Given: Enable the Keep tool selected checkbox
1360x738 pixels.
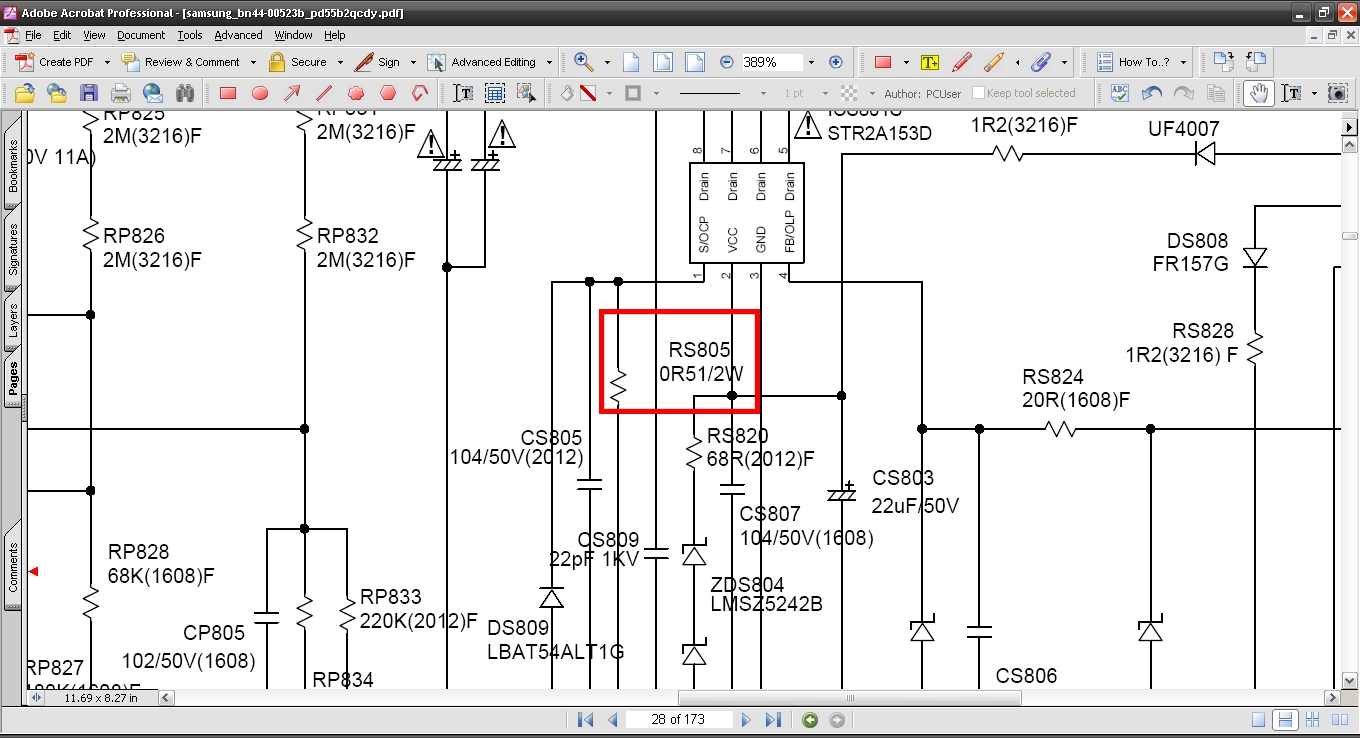Looking at the screenshot, I should coord(979,93).
